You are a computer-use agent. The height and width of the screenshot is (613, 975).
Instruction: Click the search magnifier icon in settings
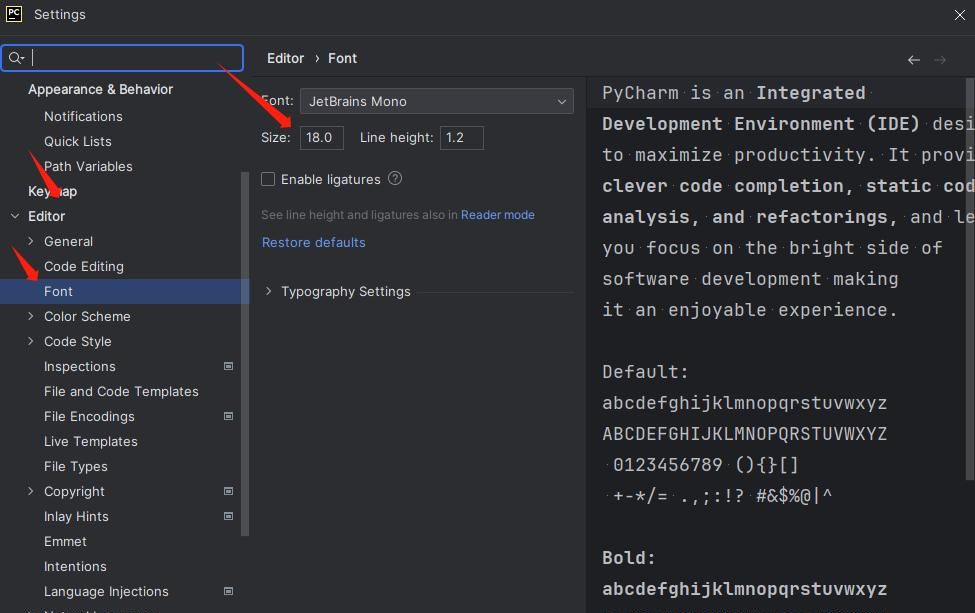point(15,58)
